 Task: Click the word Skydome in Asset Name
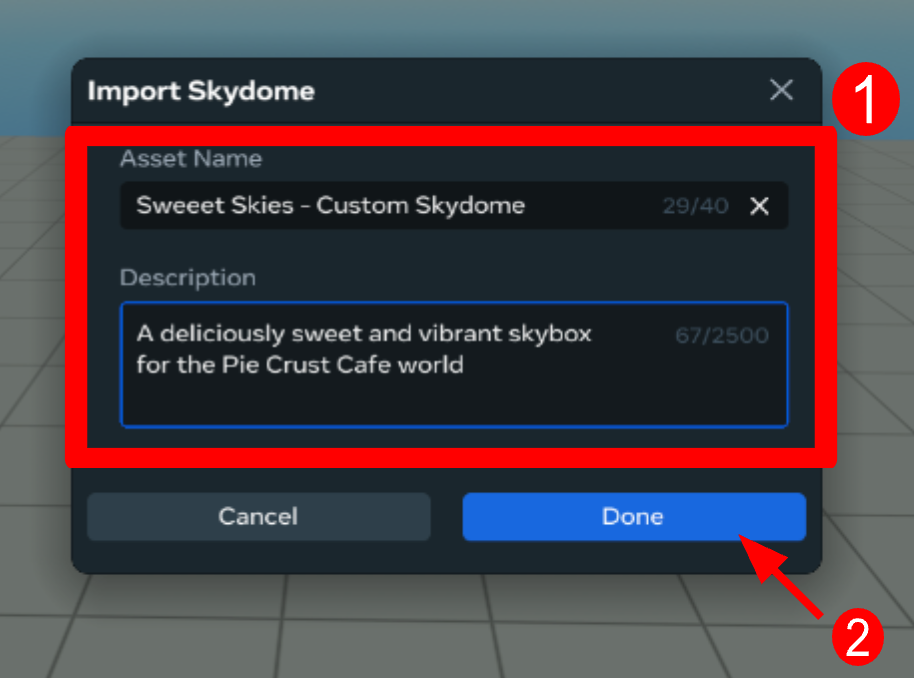tap(471, 206)
